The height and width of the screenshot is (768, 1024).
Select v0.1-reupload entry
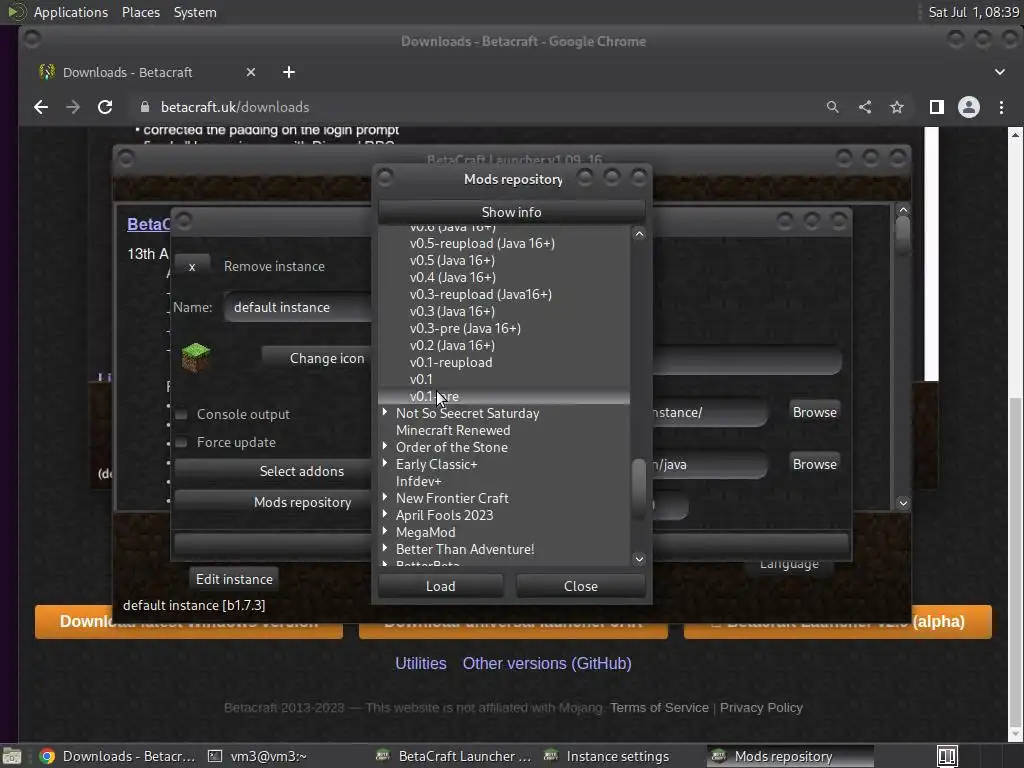pos(451,362)
